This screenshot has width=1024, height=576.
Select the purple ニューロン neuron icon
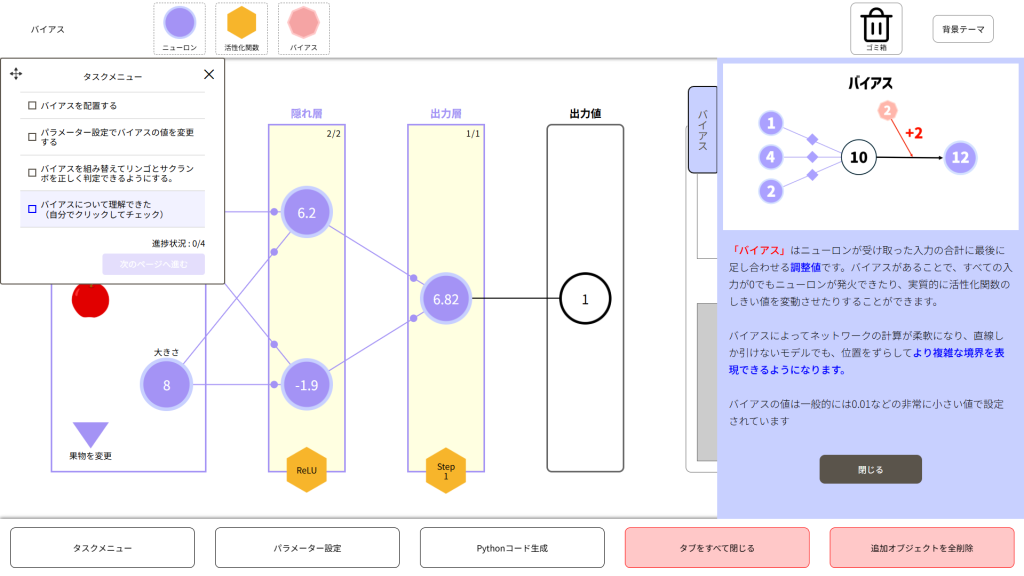(179, 23)
